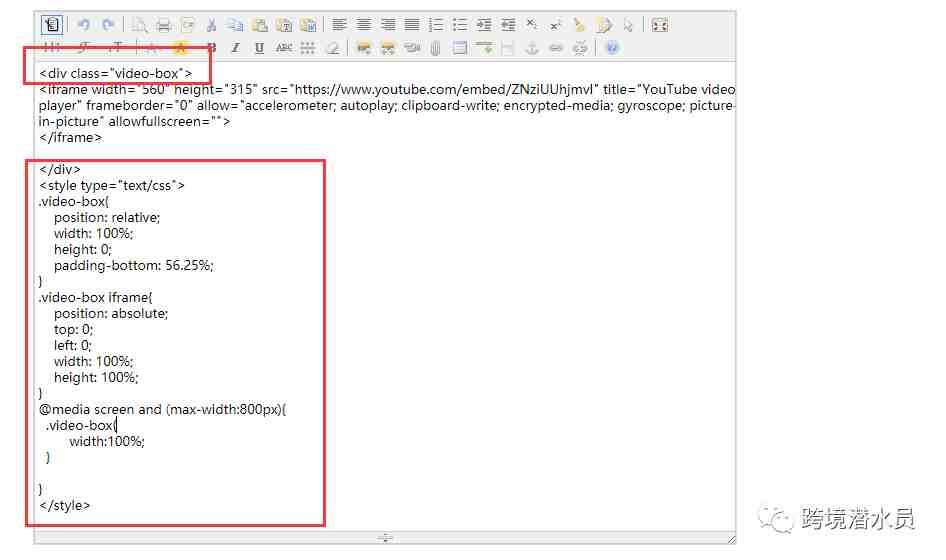Toggle HTML source code view
This screenshot has height=560, width=946.
52,25
